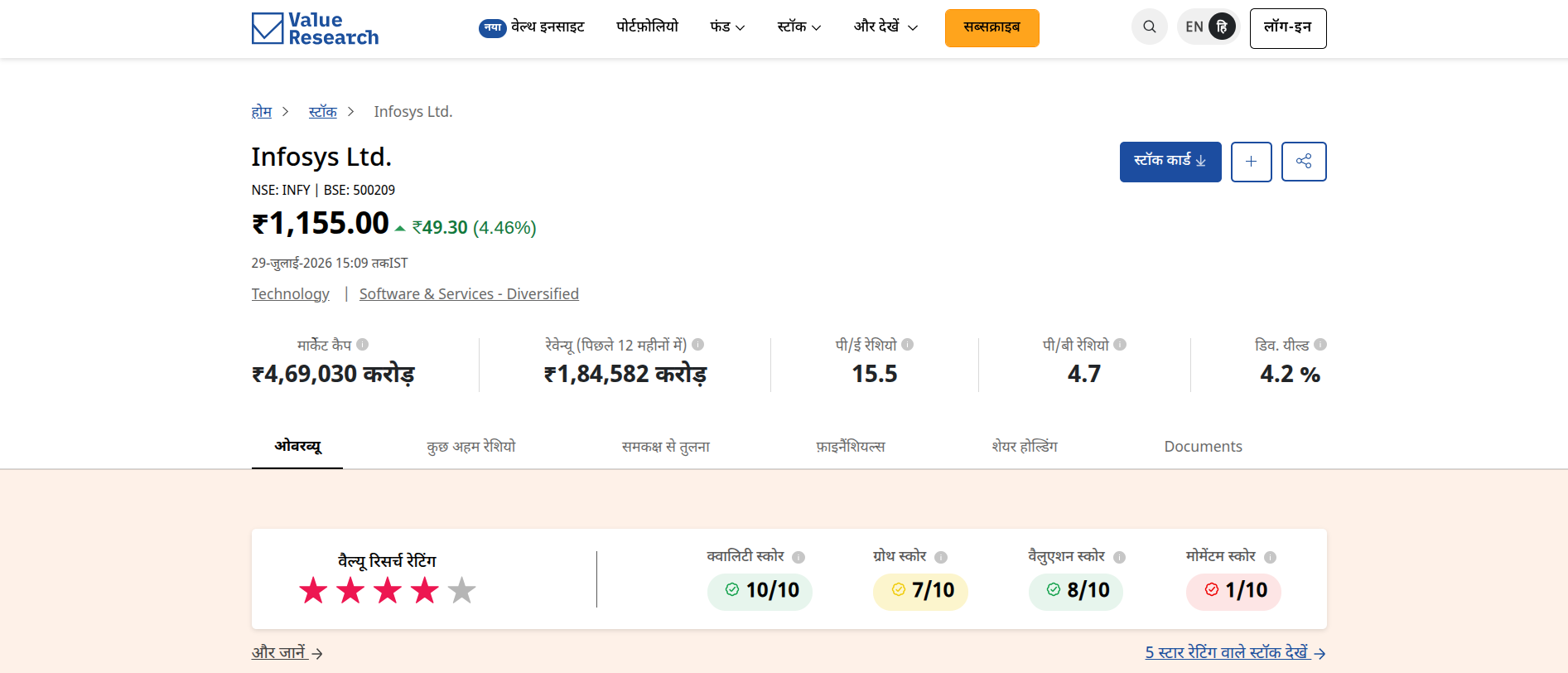Click the सब्सक्राइब button
The height and width of the screenshot is (673, 1568).
click(x=992, y=28)
